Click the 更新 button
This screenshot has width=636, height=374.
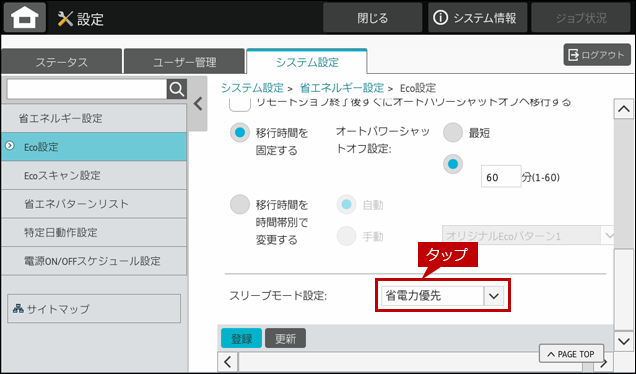[x=285, y=338]
